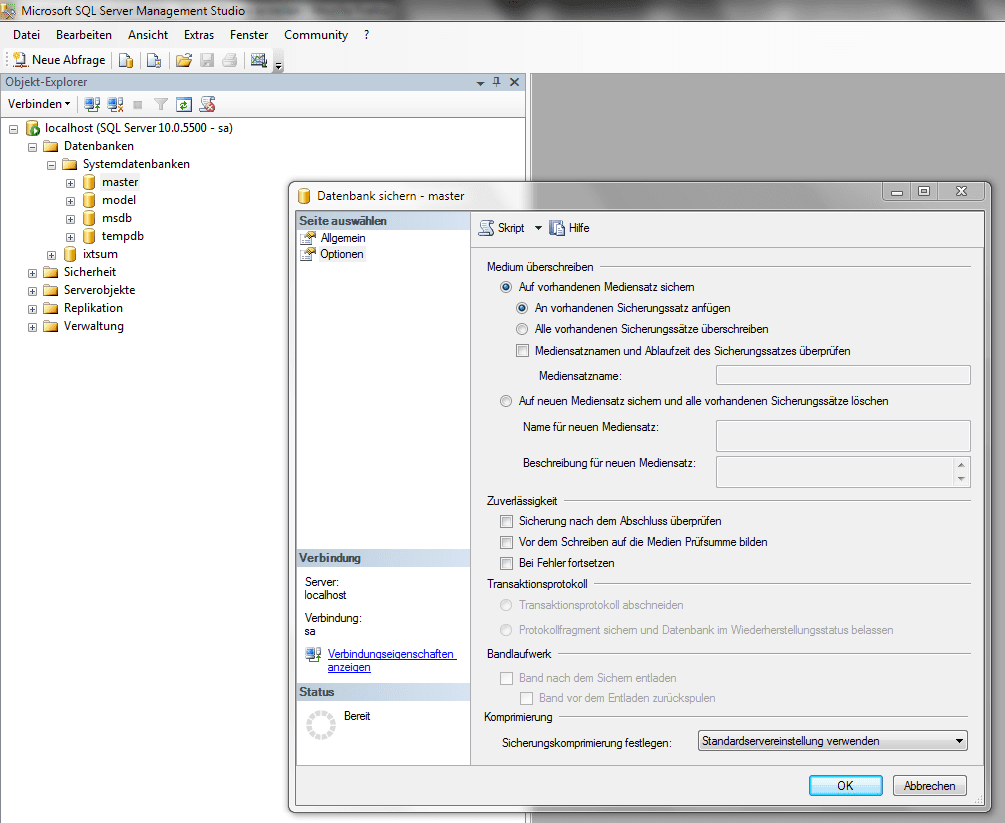Click the disconnect Object Explorer icon
1005x823 pixels.
(x=115, y=104)
